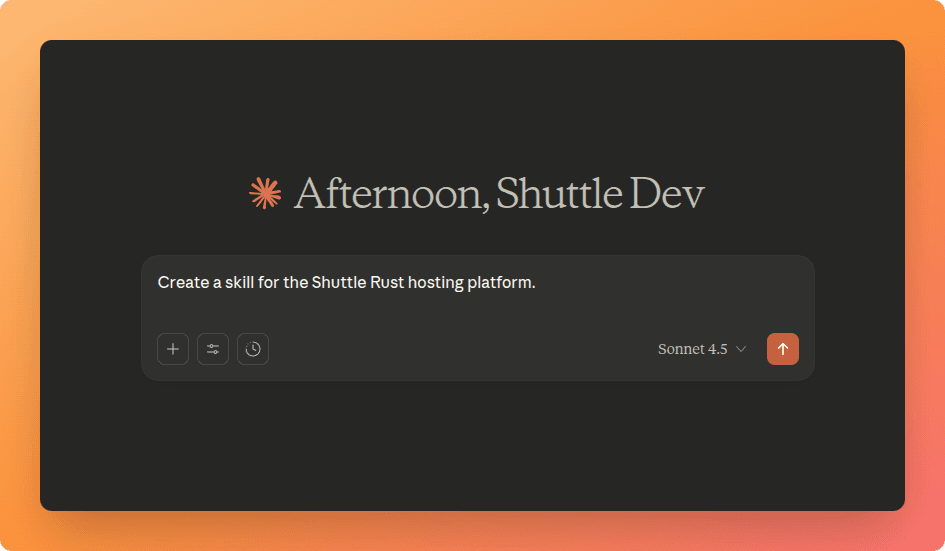Click the orange Claude starburst logo
This screenshot has height=551, width=945.
coord(265,193)
